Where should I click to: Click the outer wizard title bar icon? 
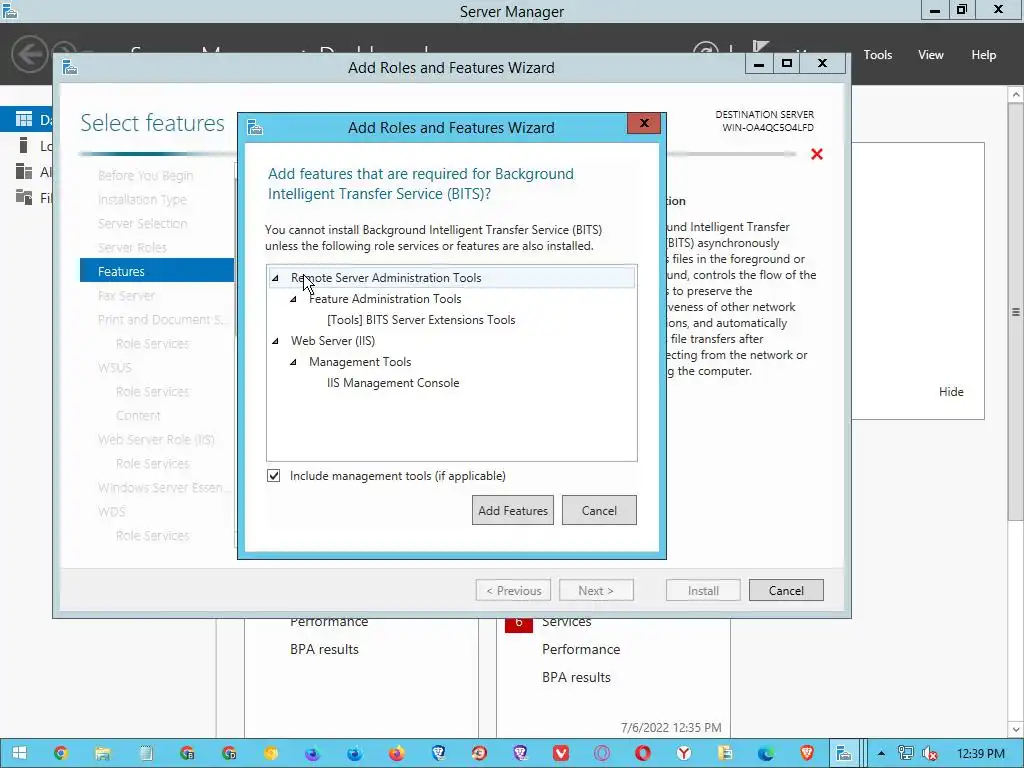pyautogui.click(x=70, y=67)
